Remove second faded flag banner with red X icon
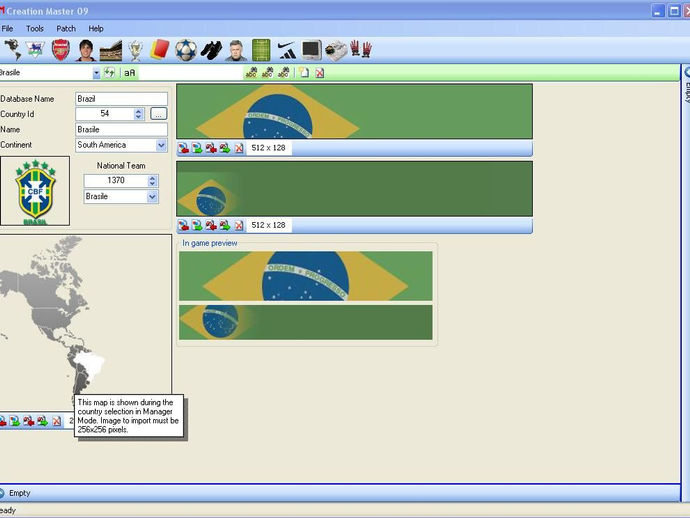Image resolution: width=690 pixels, height=518 pixels. tap(239, 226)
